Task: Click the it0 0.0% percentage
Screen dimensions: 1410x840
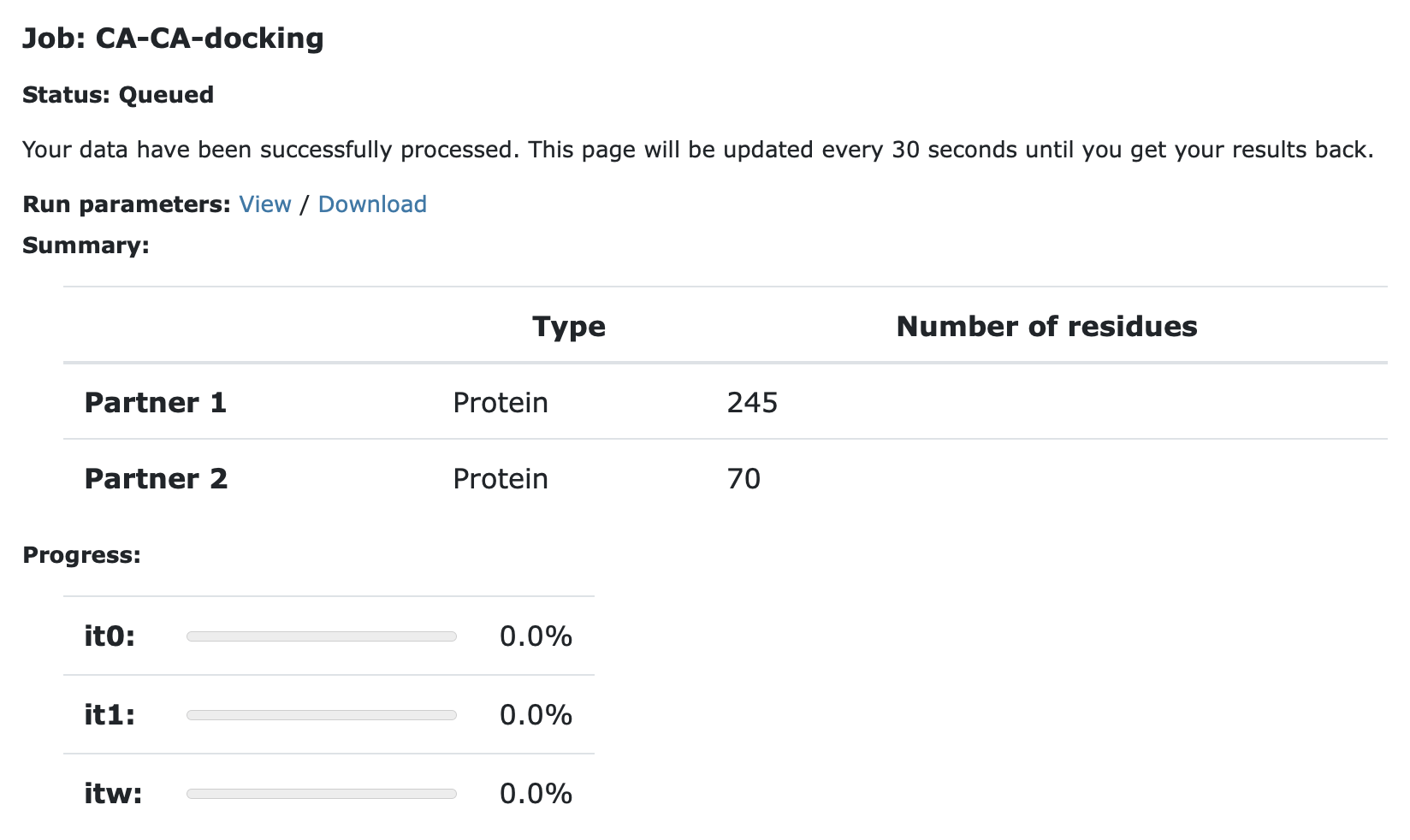Action: pos(536,636)
